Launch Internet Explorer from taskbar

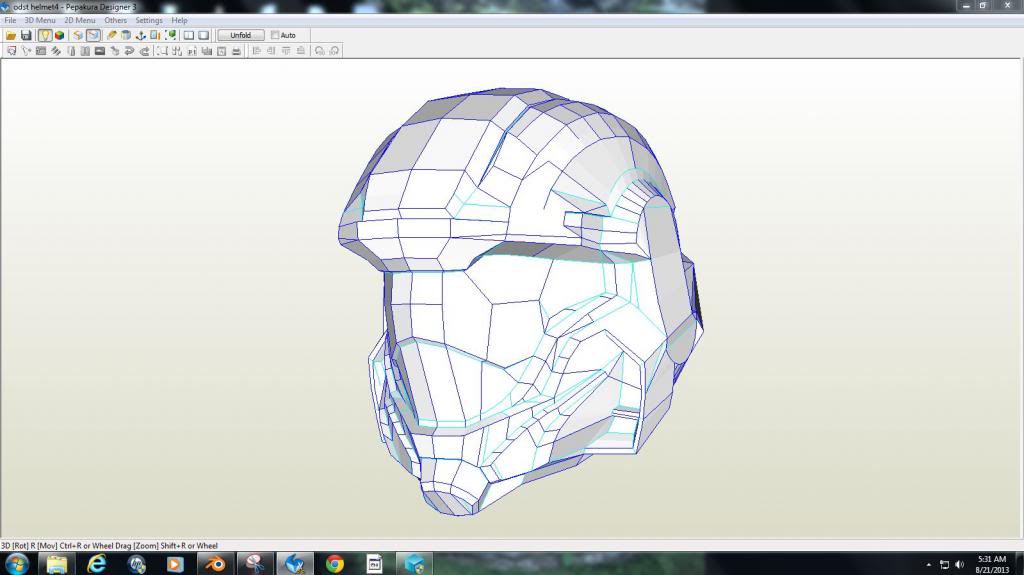coord(97,564)
